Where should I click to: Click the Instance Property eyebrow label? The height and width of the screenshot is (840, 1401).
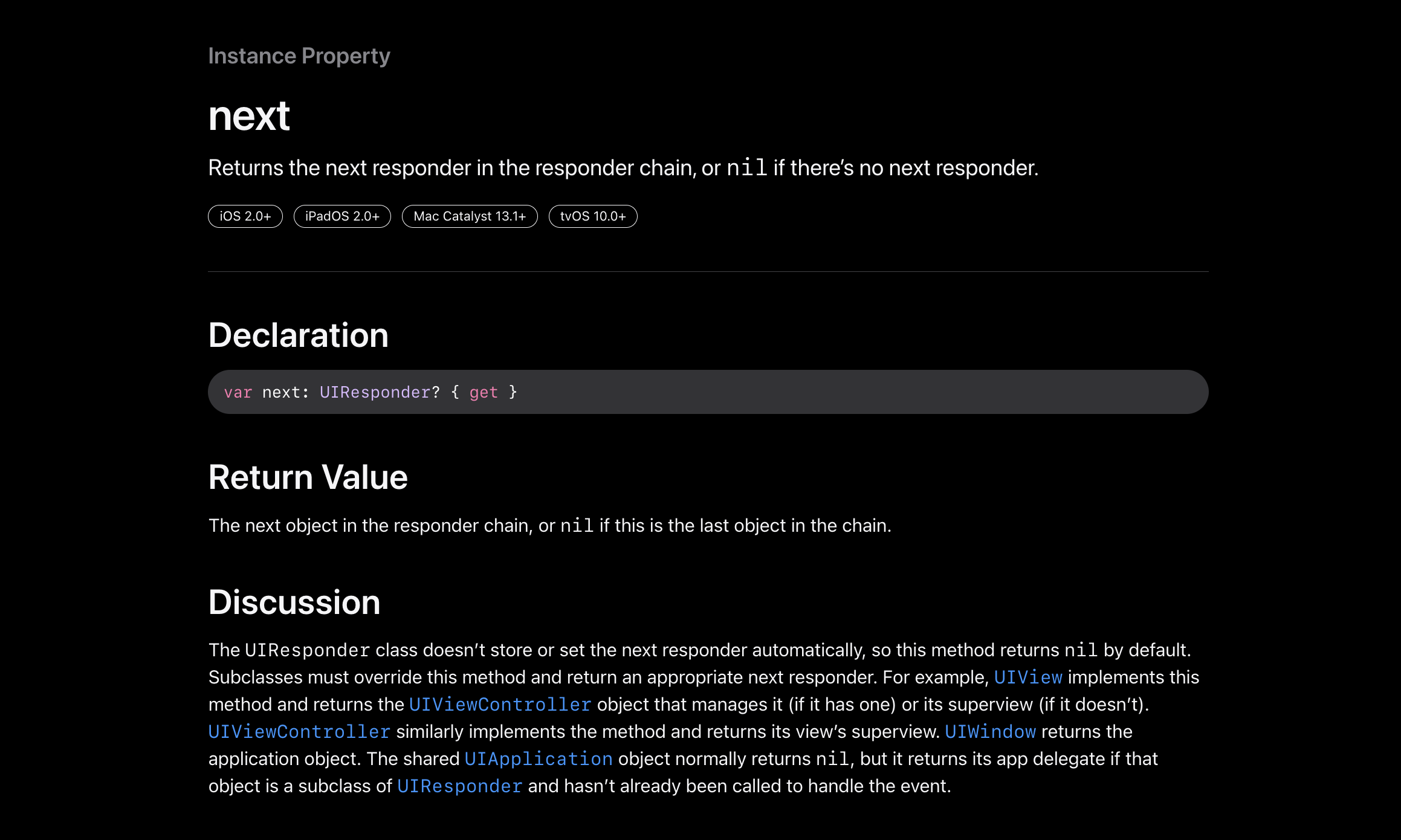point(299,56)
